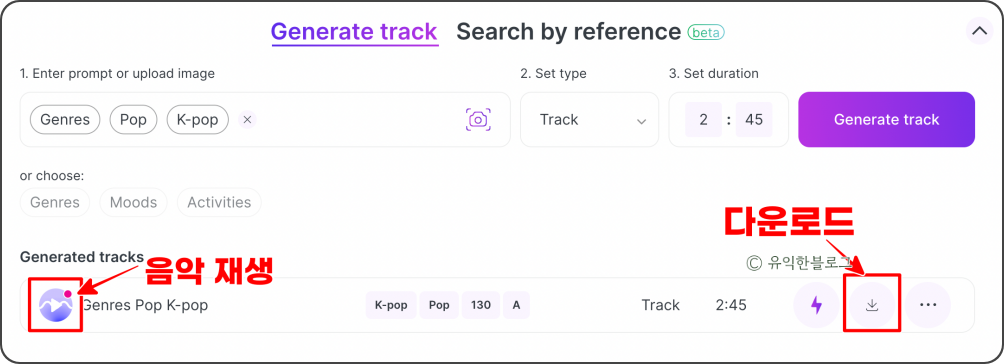
Task: Click the lightning bolt icon
Action: 816,305
